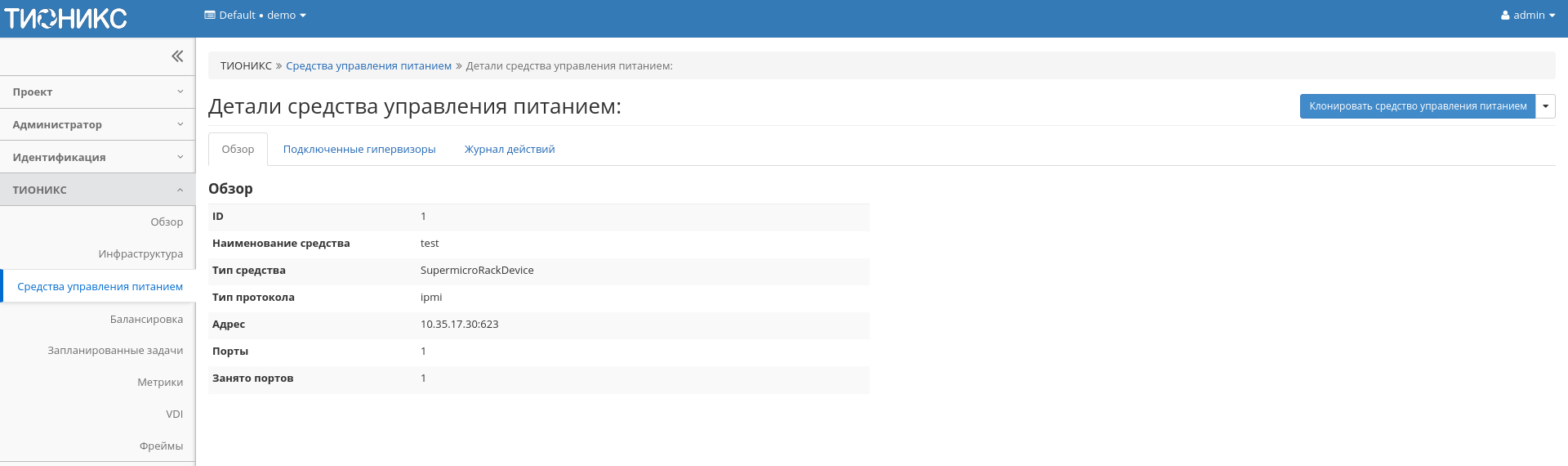Open Запланированные задачи in the sidebar

(115, 351)
